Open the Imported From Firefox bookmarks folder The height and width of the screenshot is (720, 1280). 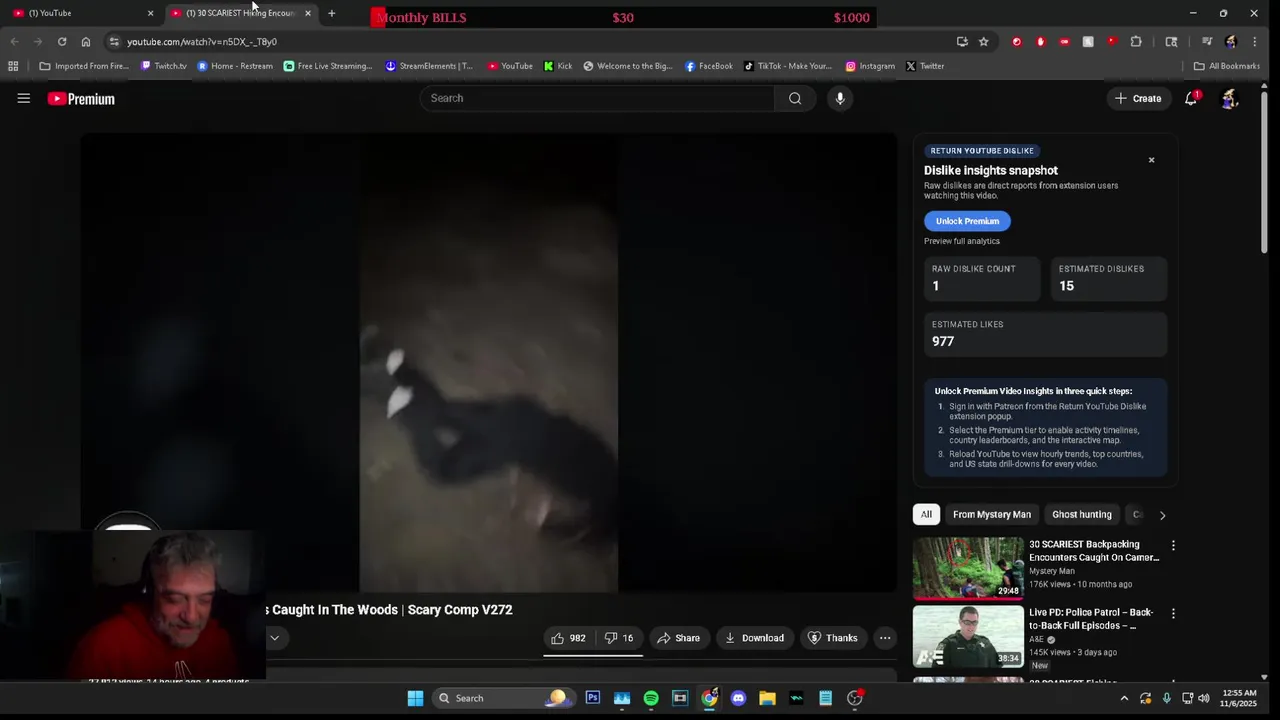(x=84, y=66)
